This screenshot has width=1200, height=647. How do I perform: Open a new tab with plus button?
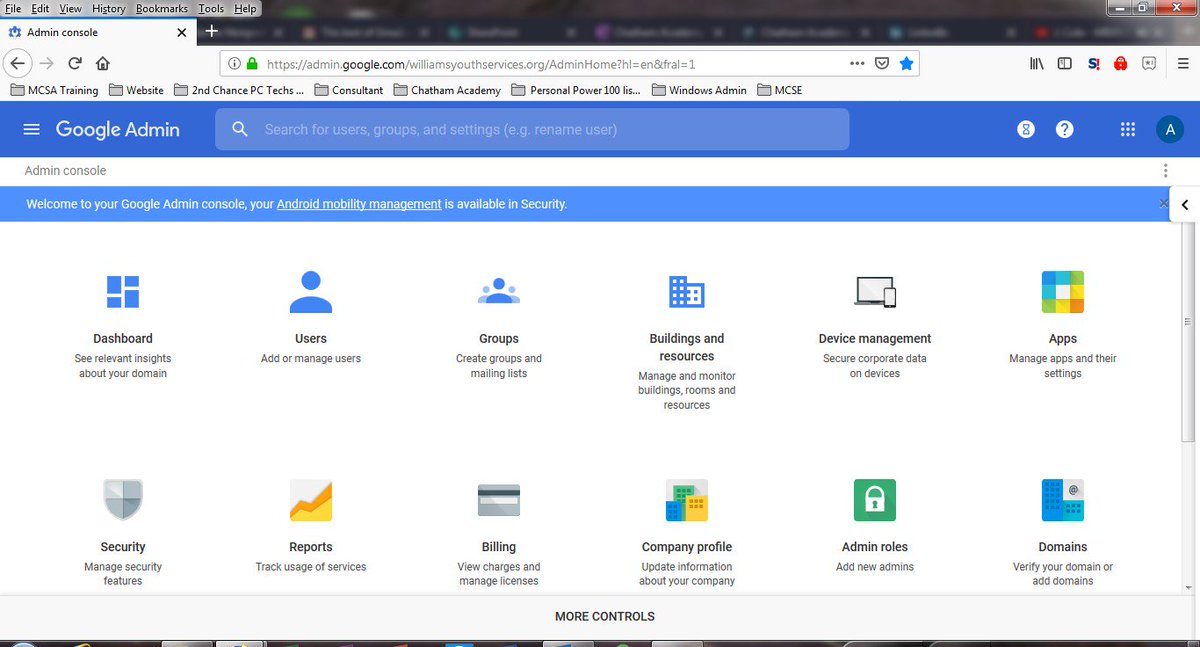[x=211, y=31]
